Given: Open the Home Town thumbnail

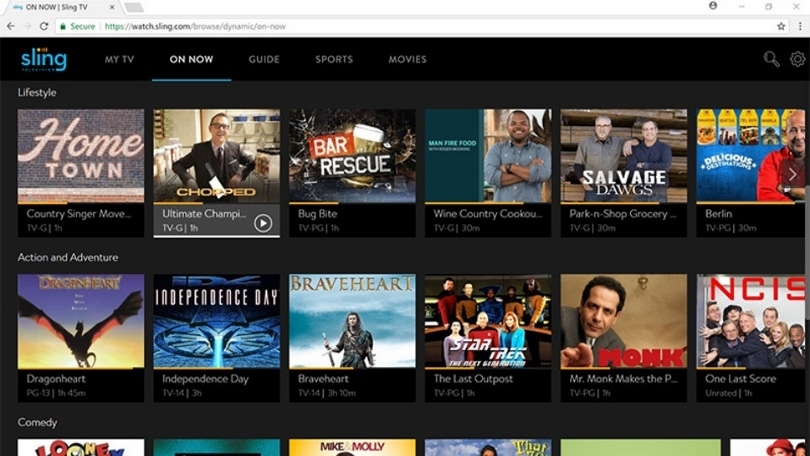Looking at the screenshot, I should click(81, 155).
